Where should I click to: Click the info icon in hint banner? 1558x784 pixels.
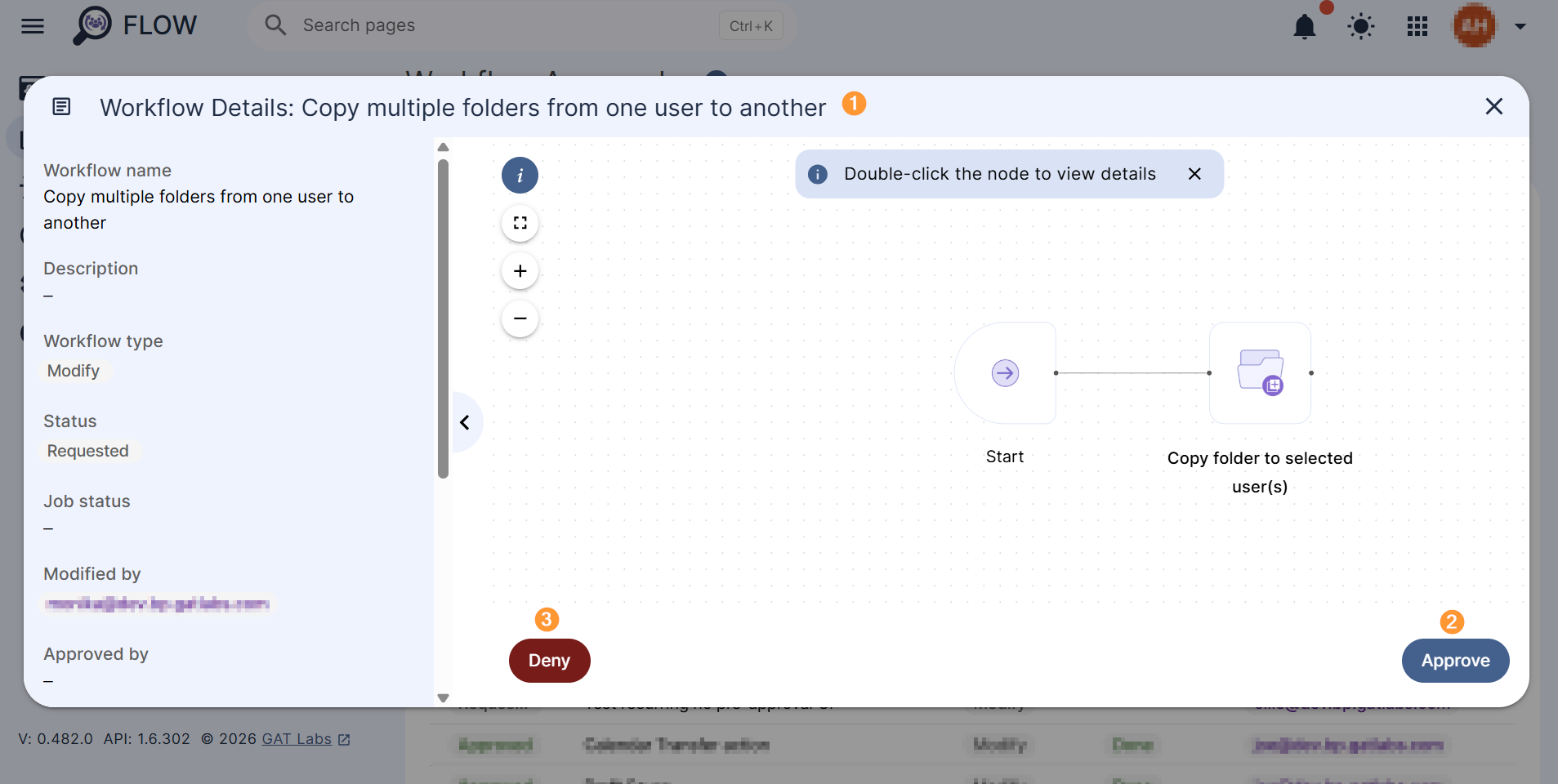(818, 174)
